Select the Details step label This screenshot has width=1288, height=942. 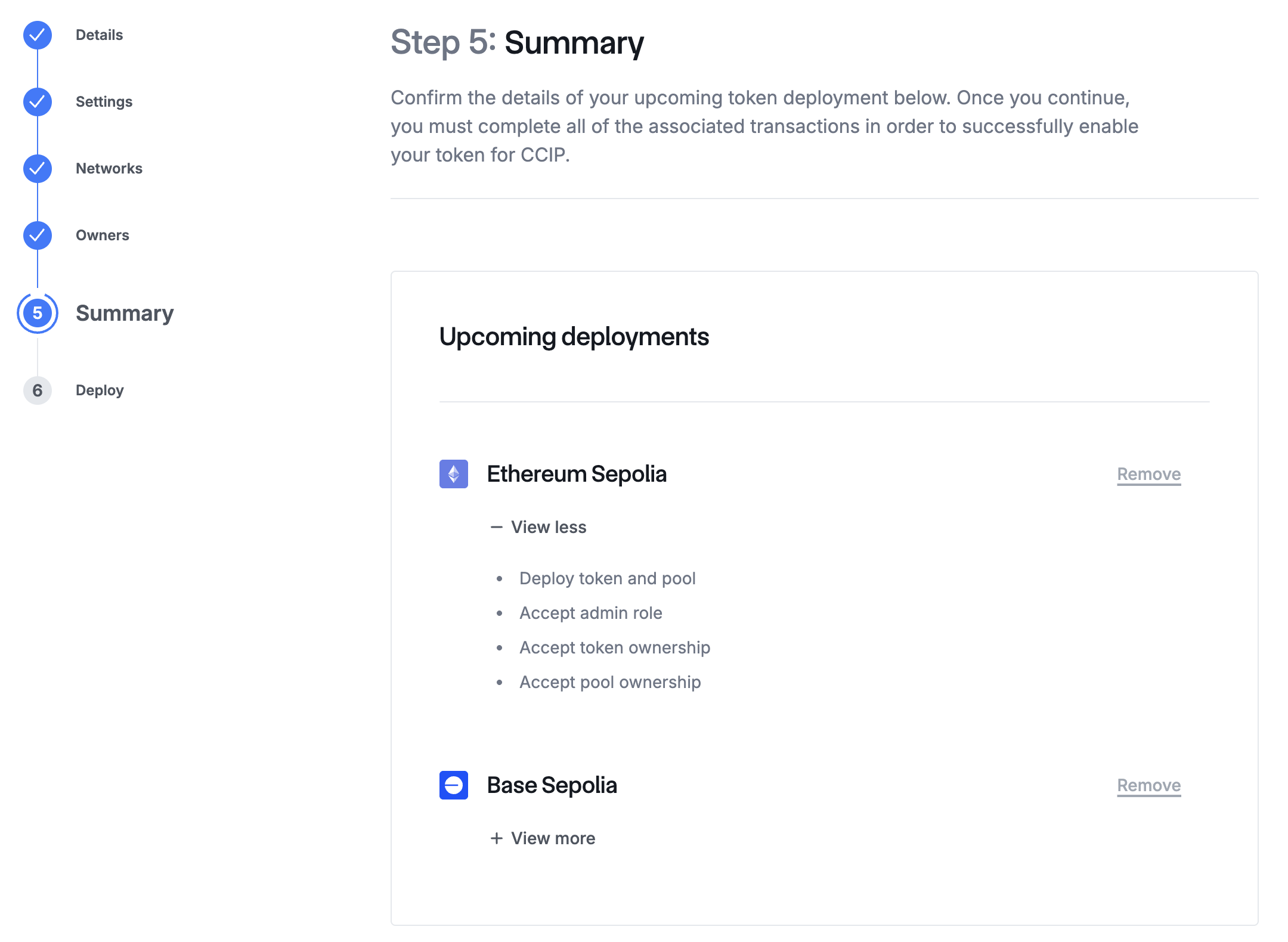pos(99,35)
